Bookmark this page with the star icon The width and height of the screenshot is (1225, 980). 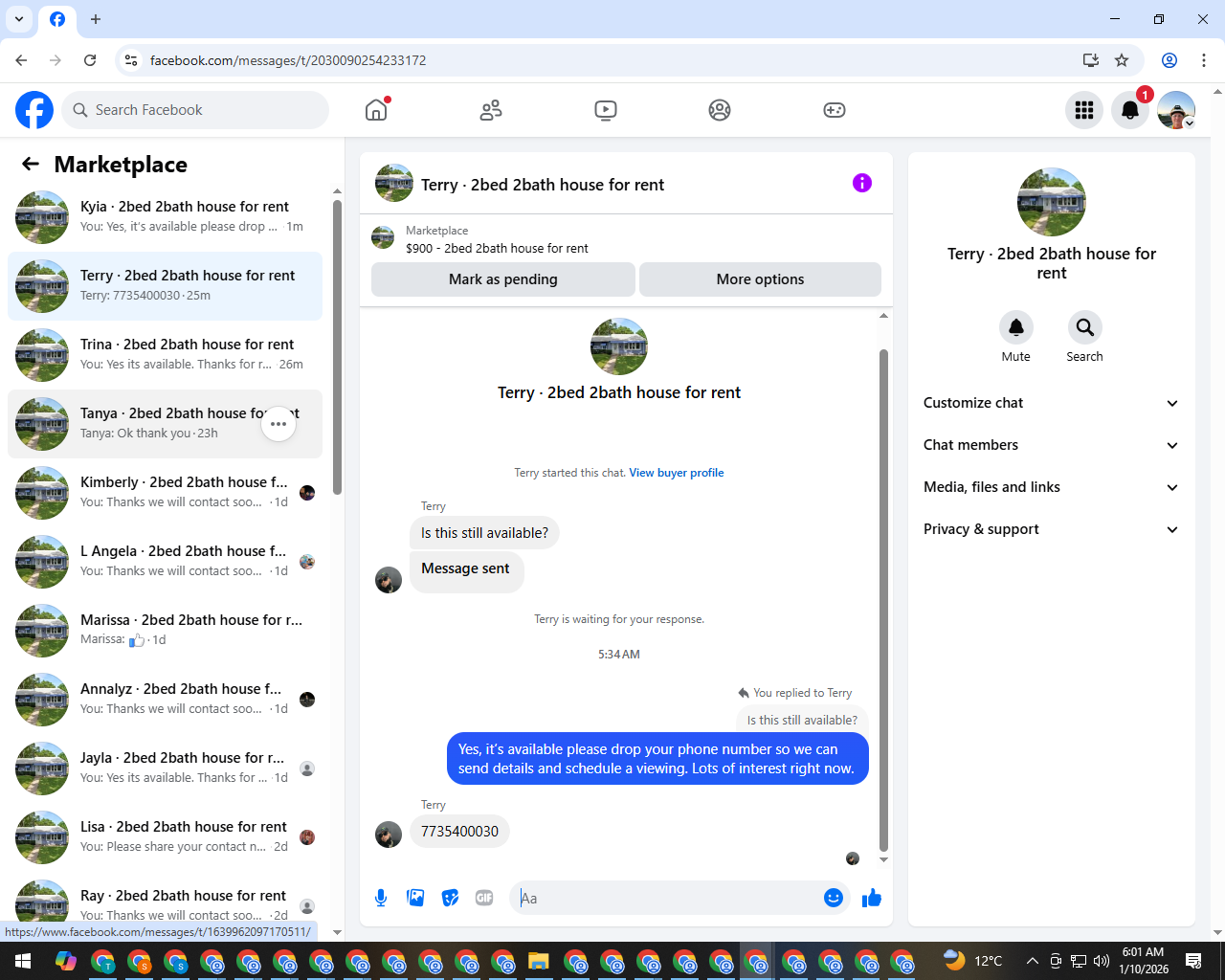click(1122, 60)
